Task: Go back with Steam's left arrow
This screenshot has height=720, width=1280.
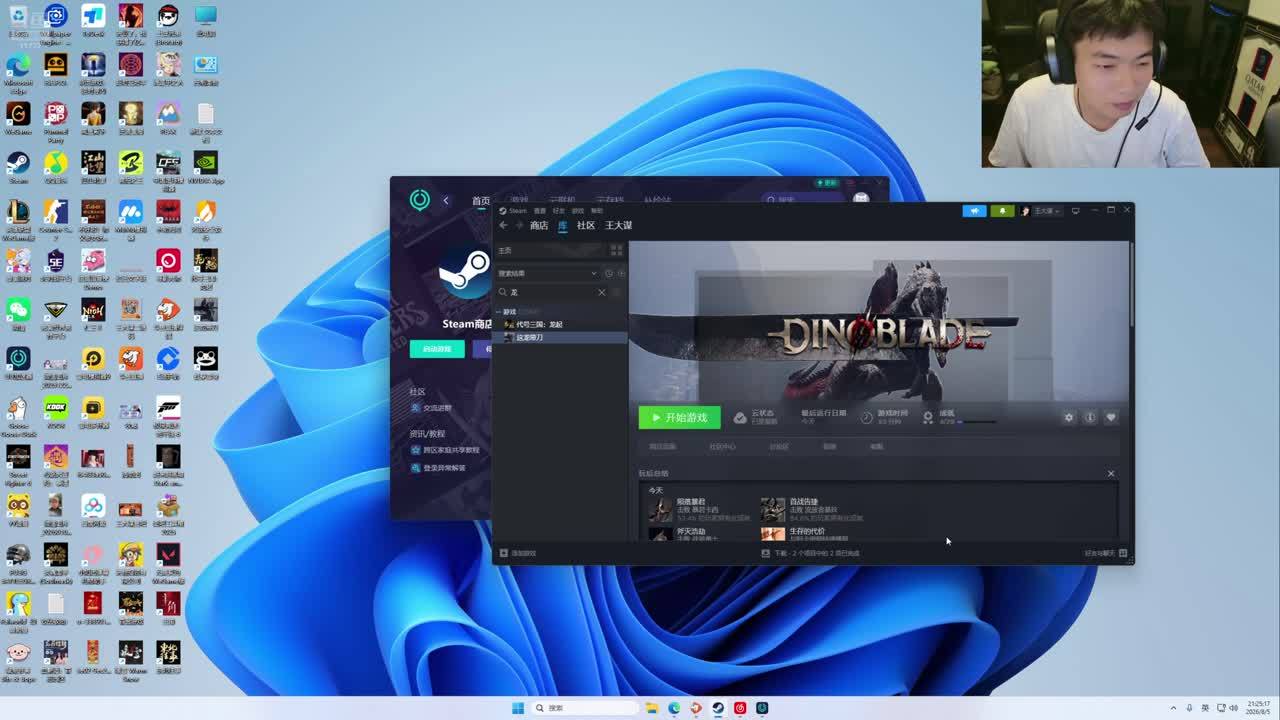Action: [x=504, y=226]
